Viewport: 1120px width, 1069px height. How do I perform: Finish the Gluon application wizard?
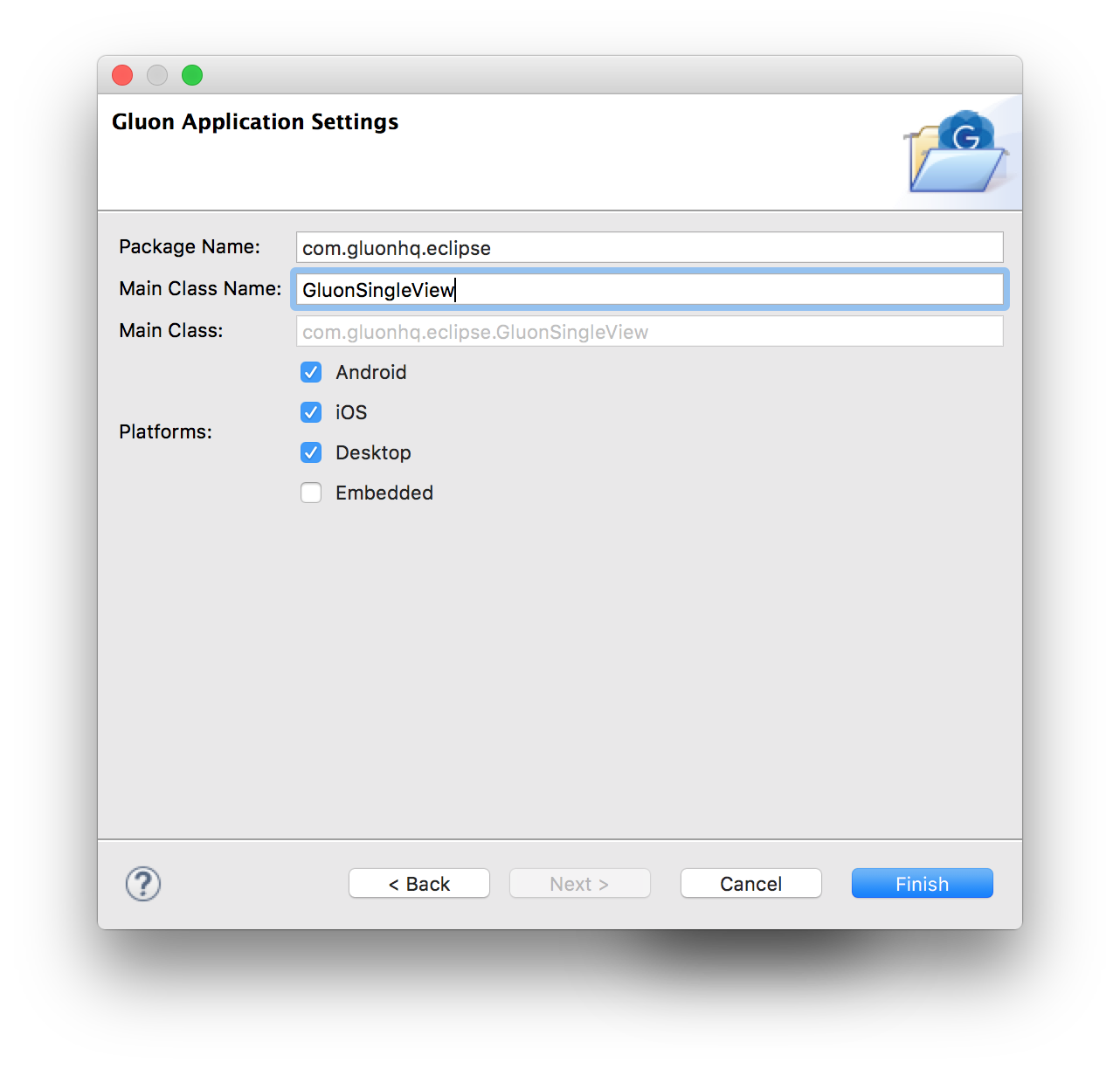pos(923,884)
